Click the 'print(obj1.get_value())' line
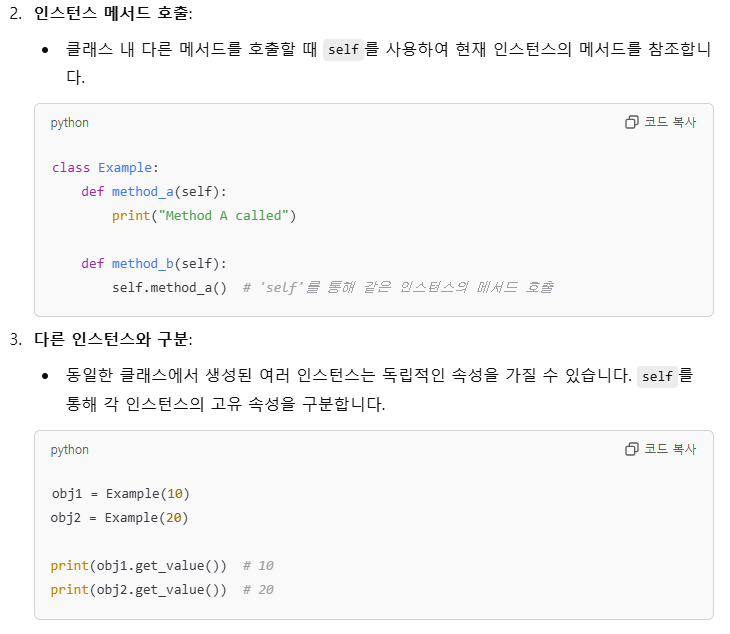Viewport: 730px width, 634px height. coord(138,565)
